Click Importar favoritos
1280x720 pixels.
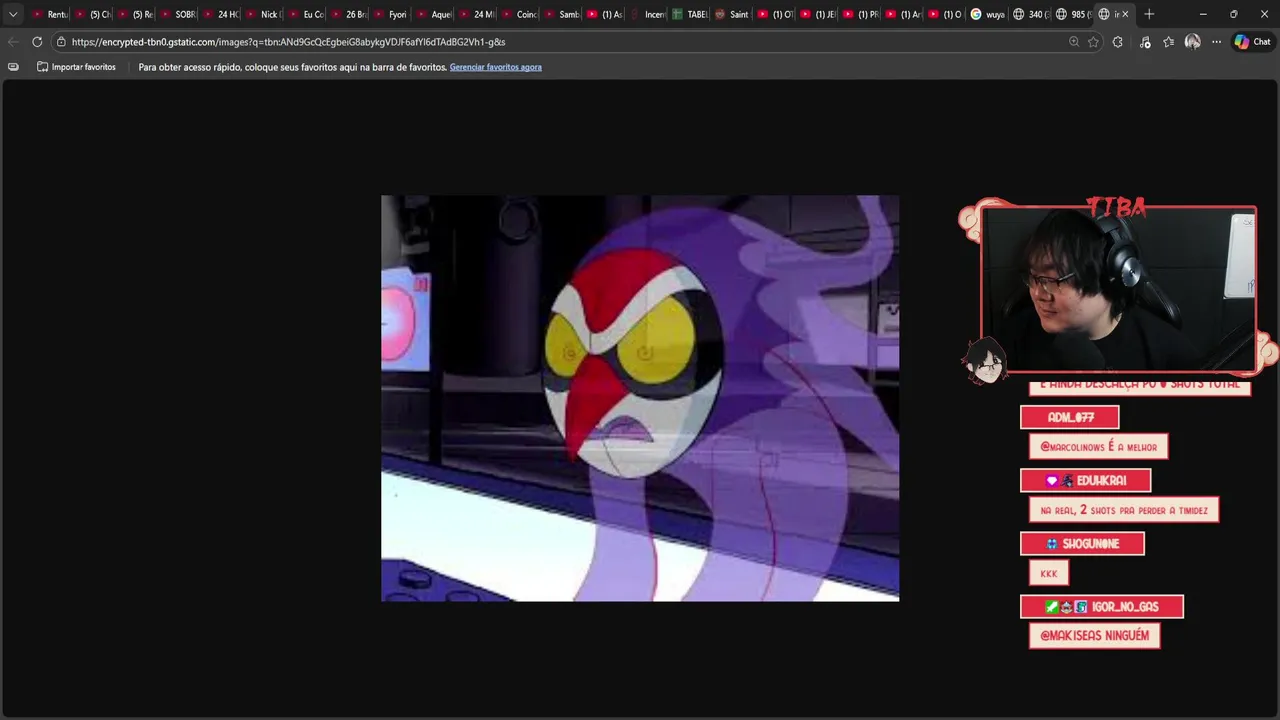coord(76,67)
